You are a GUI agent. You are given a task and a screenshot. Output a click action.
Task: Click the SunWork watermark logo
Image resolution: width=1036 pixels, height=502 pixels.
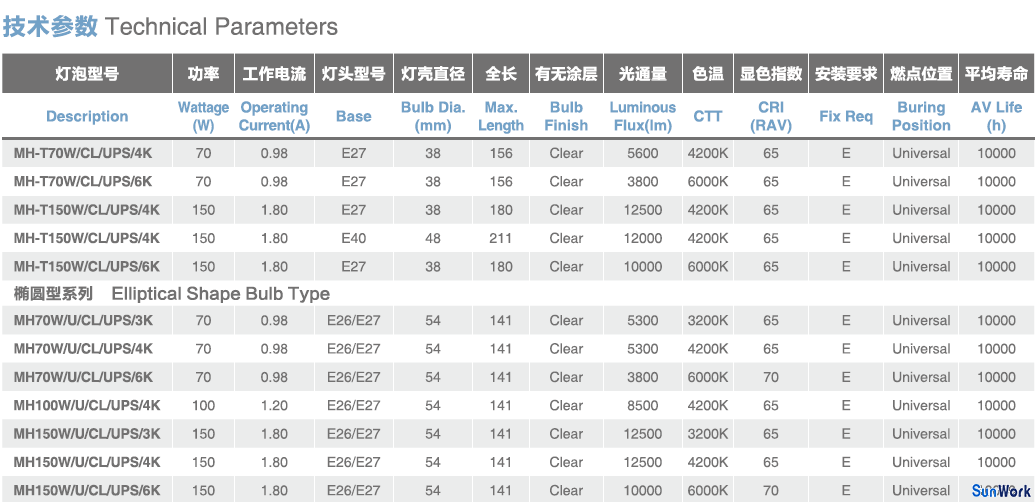coord(1001,491)
